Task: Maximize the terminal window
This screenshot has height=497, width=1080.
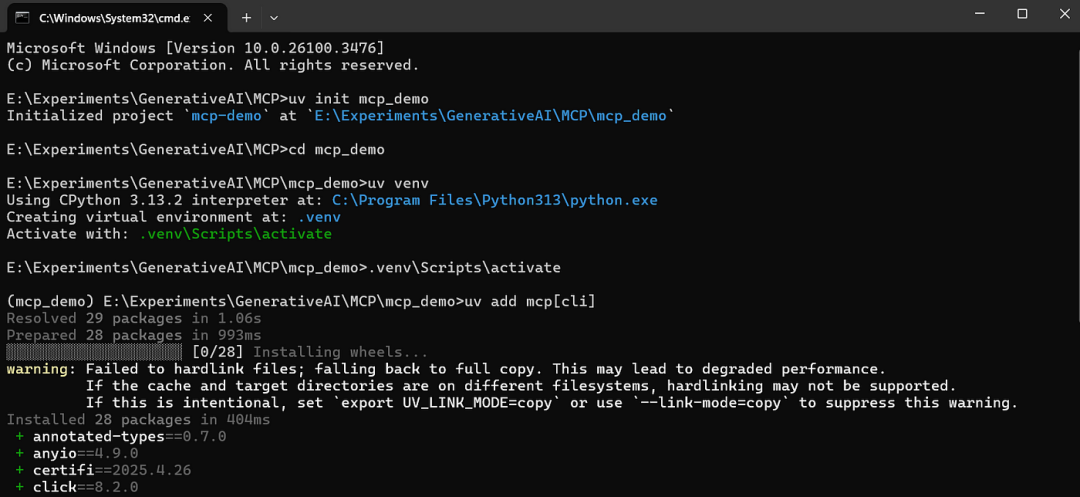Action: [x=1022, y=14]
